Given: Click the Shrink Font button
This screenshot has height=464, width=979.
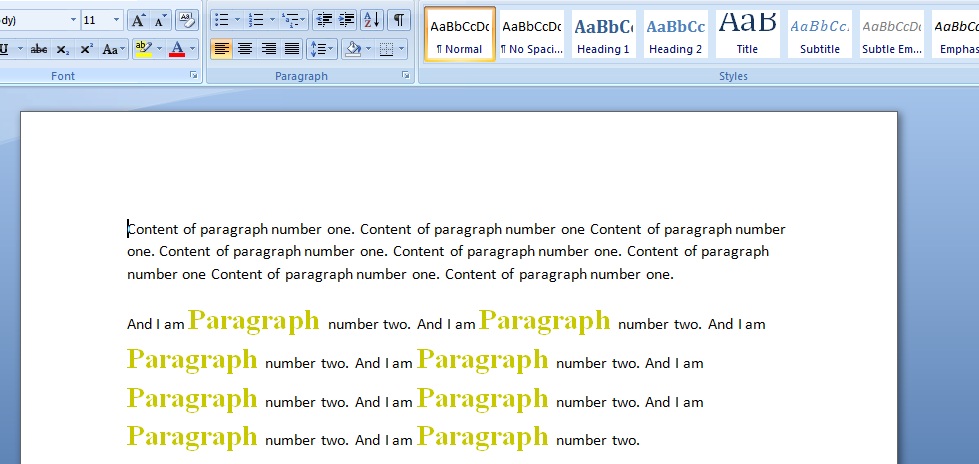Looking at the screenshot, I should [160, 21].
